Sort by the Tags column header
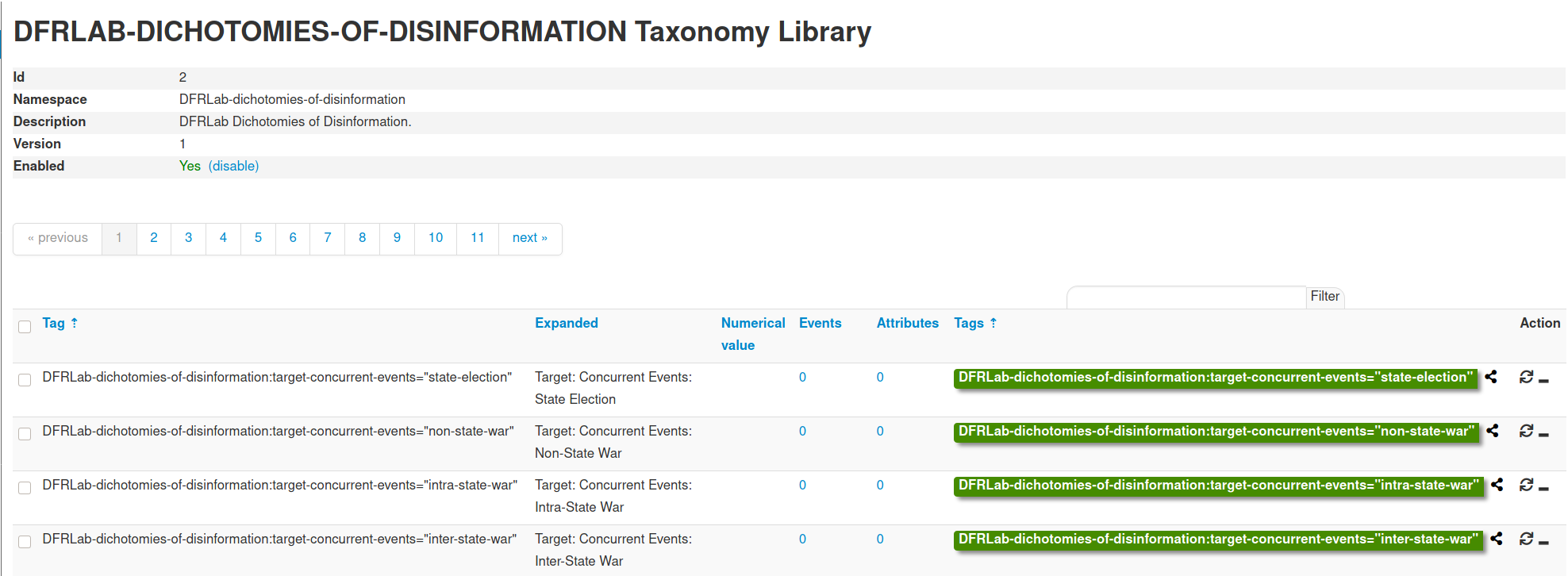The height and width of the screenshot is (576, 1568). 969,323
